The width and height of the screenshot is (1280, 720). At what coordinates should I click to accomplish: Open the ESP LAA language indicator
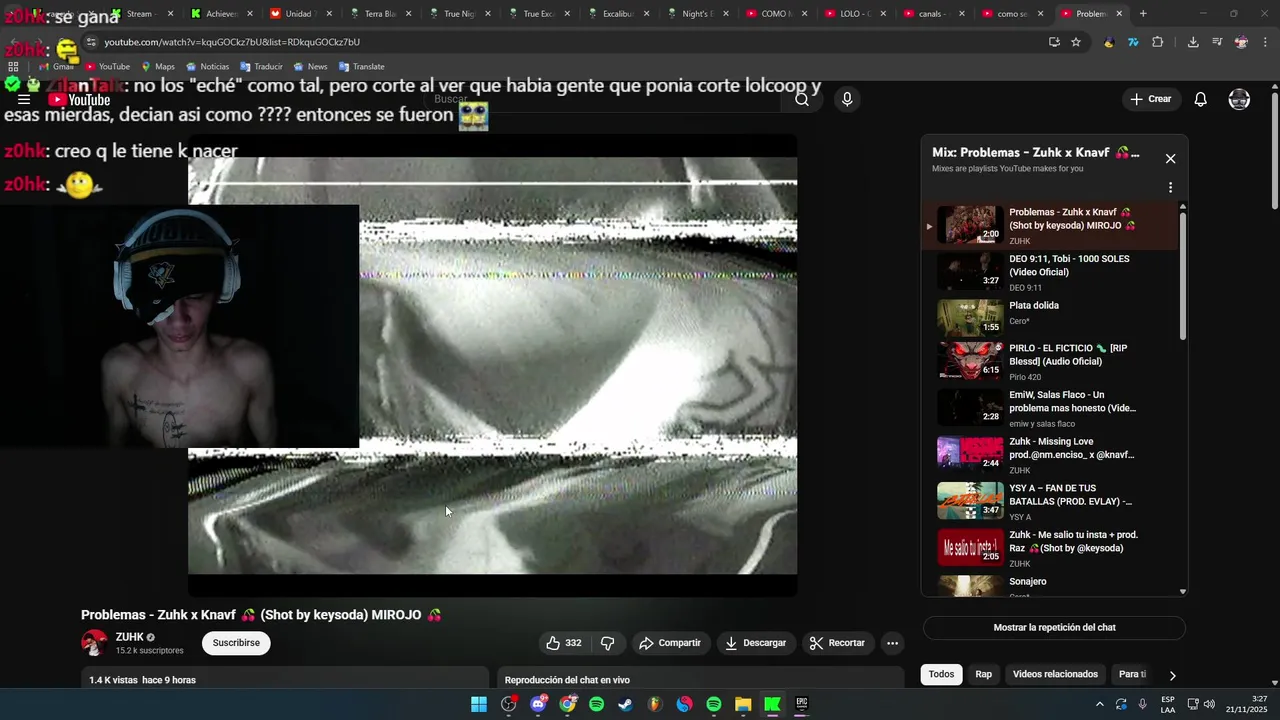[x=1168, y=704]
